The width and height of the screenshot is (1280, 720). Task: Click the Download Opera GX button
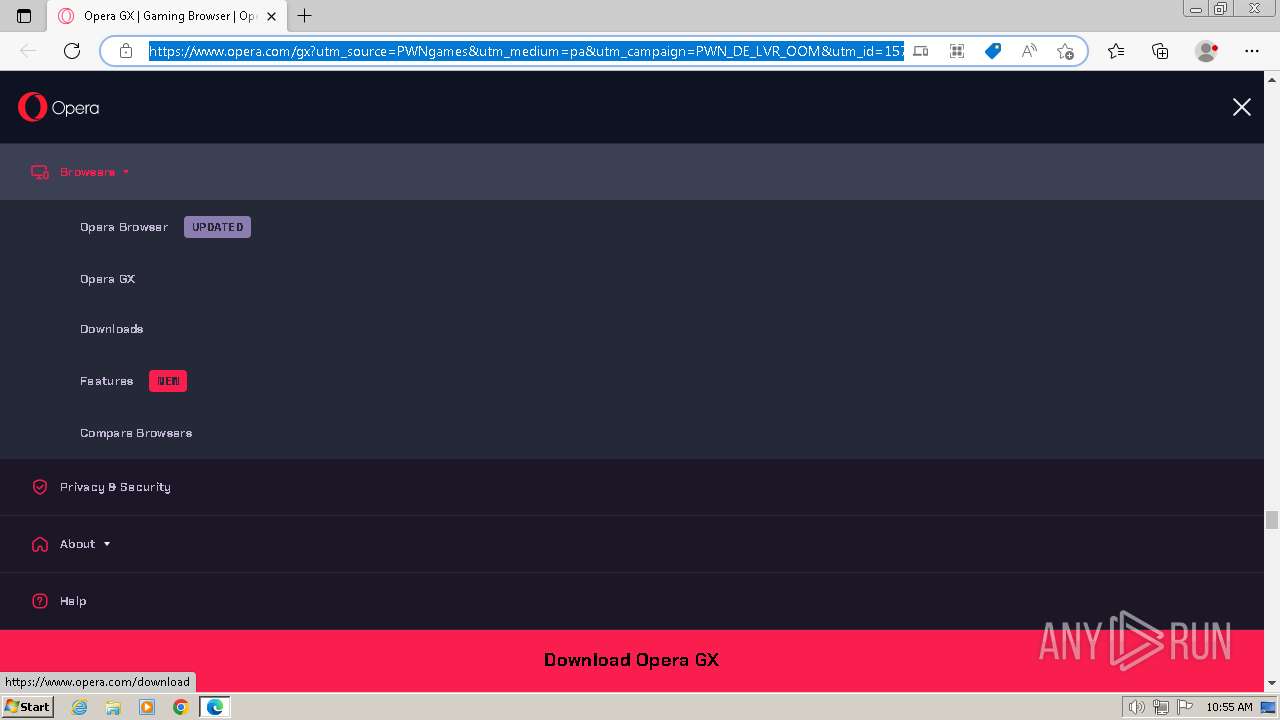pyautogui.click(x=632, y=660)
